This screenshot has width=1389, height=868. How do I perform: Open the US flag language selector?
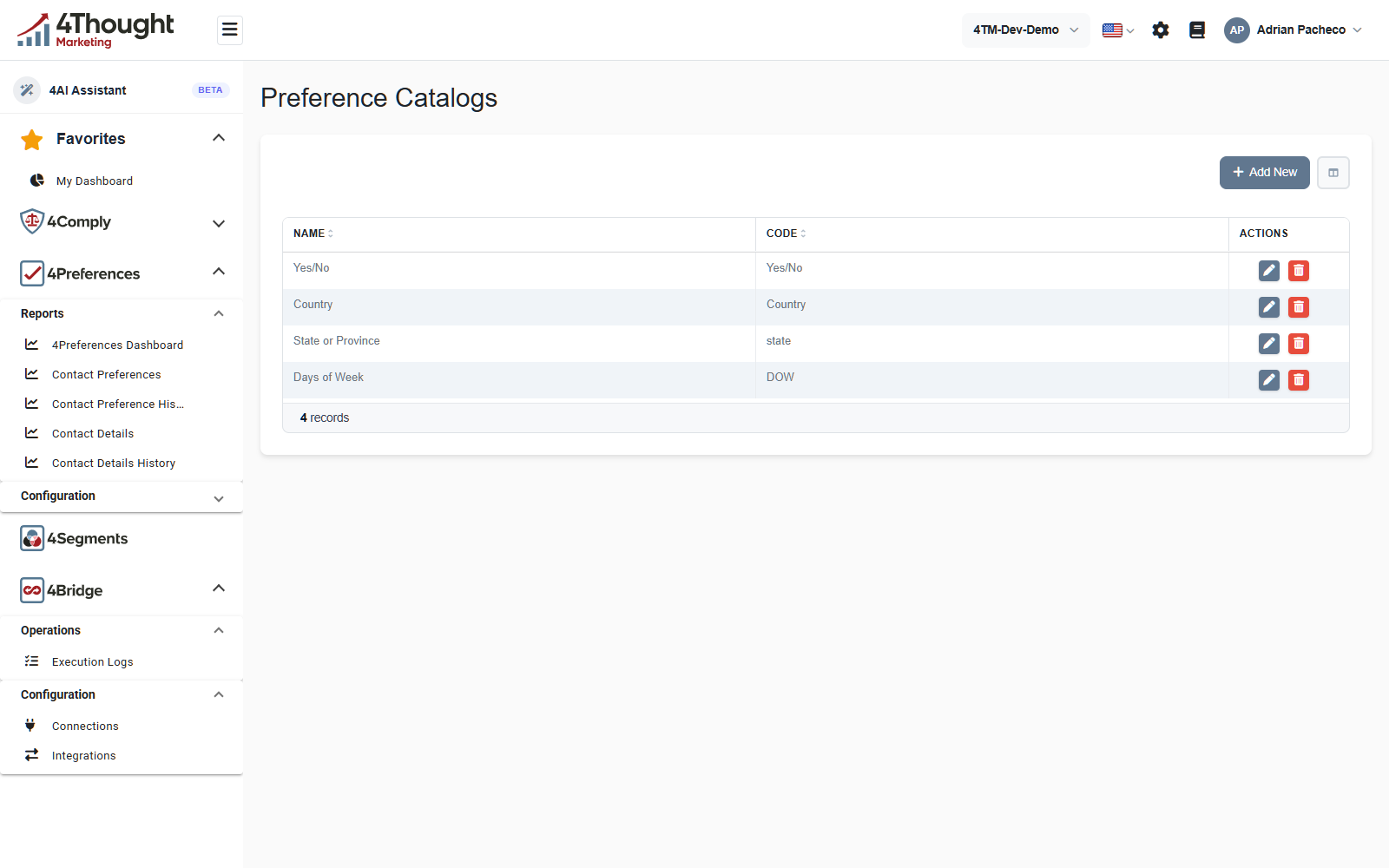click(x=1118, y=30)
